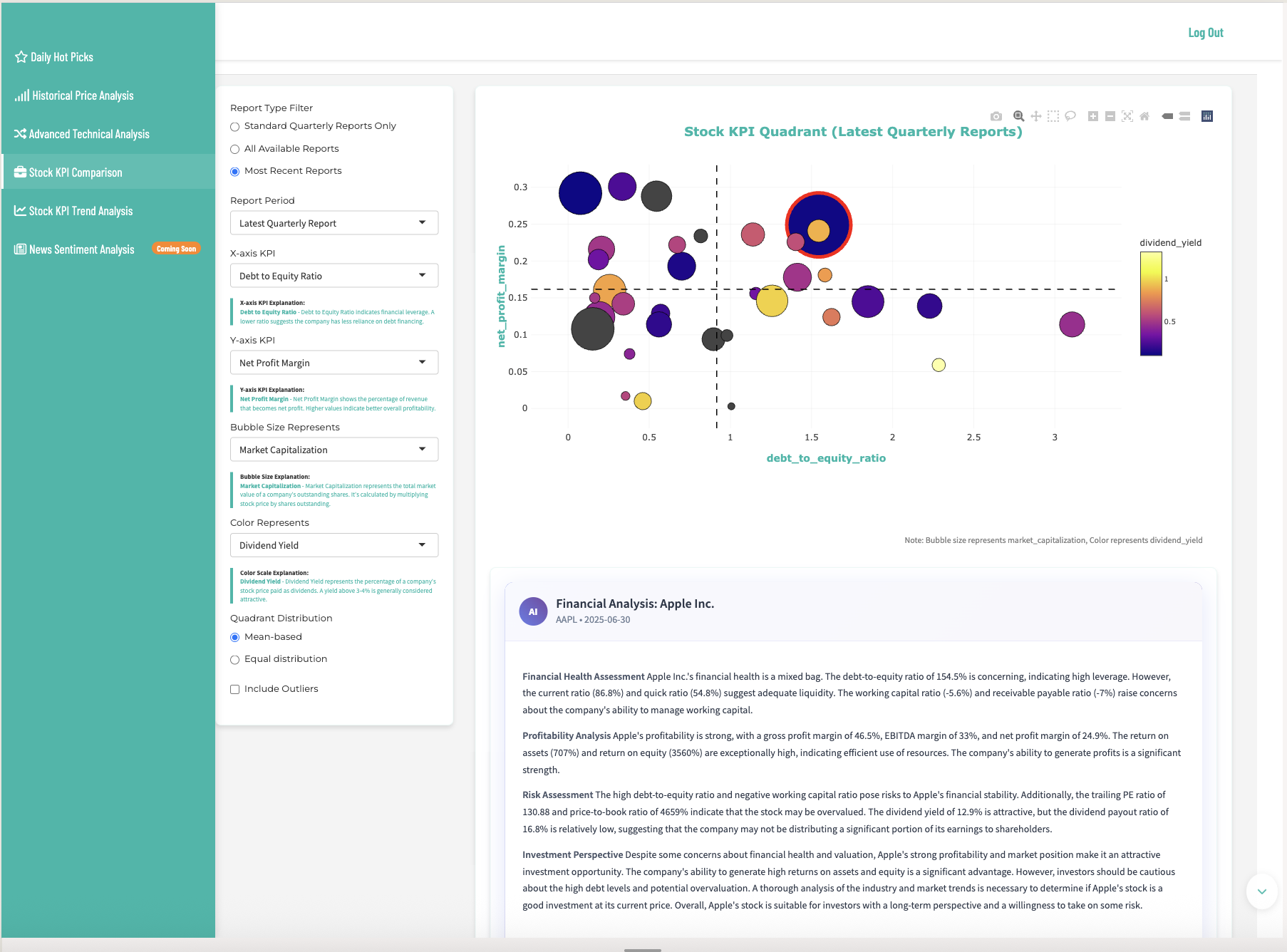Click the Autoscale chart icon
The height and width of the screenshot is (952, 1287).
pyautogui.click(x=1127, y=116)
